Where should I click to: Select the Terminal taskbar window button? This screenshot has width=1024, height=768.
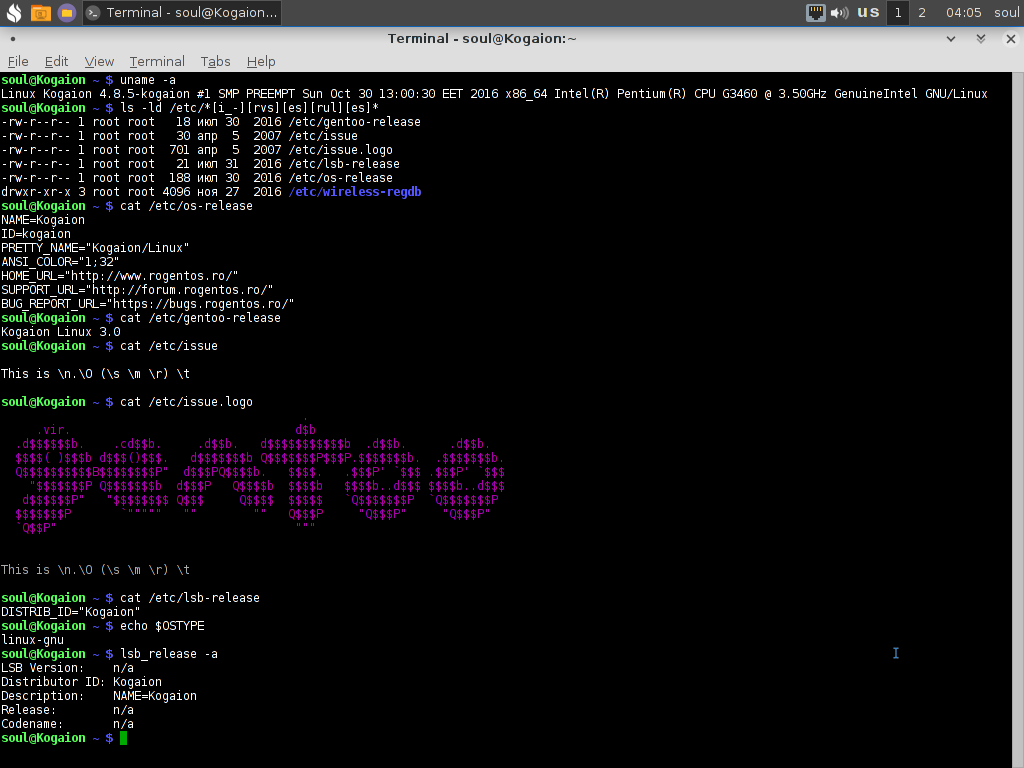182,12
